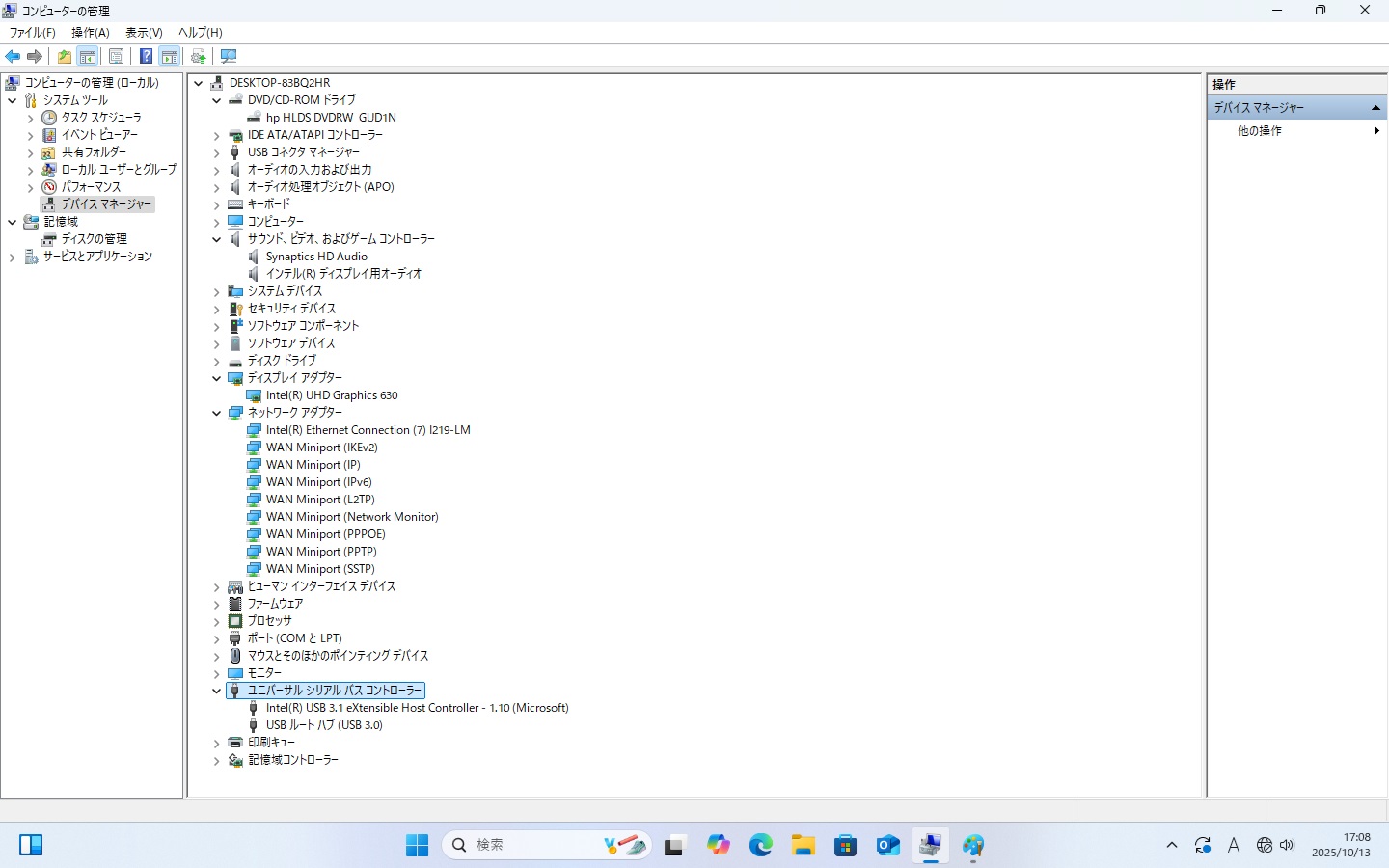Click the Update Driver toolbar icon
This screenshot has width=1389, height=868.
(x=199, y=57)
